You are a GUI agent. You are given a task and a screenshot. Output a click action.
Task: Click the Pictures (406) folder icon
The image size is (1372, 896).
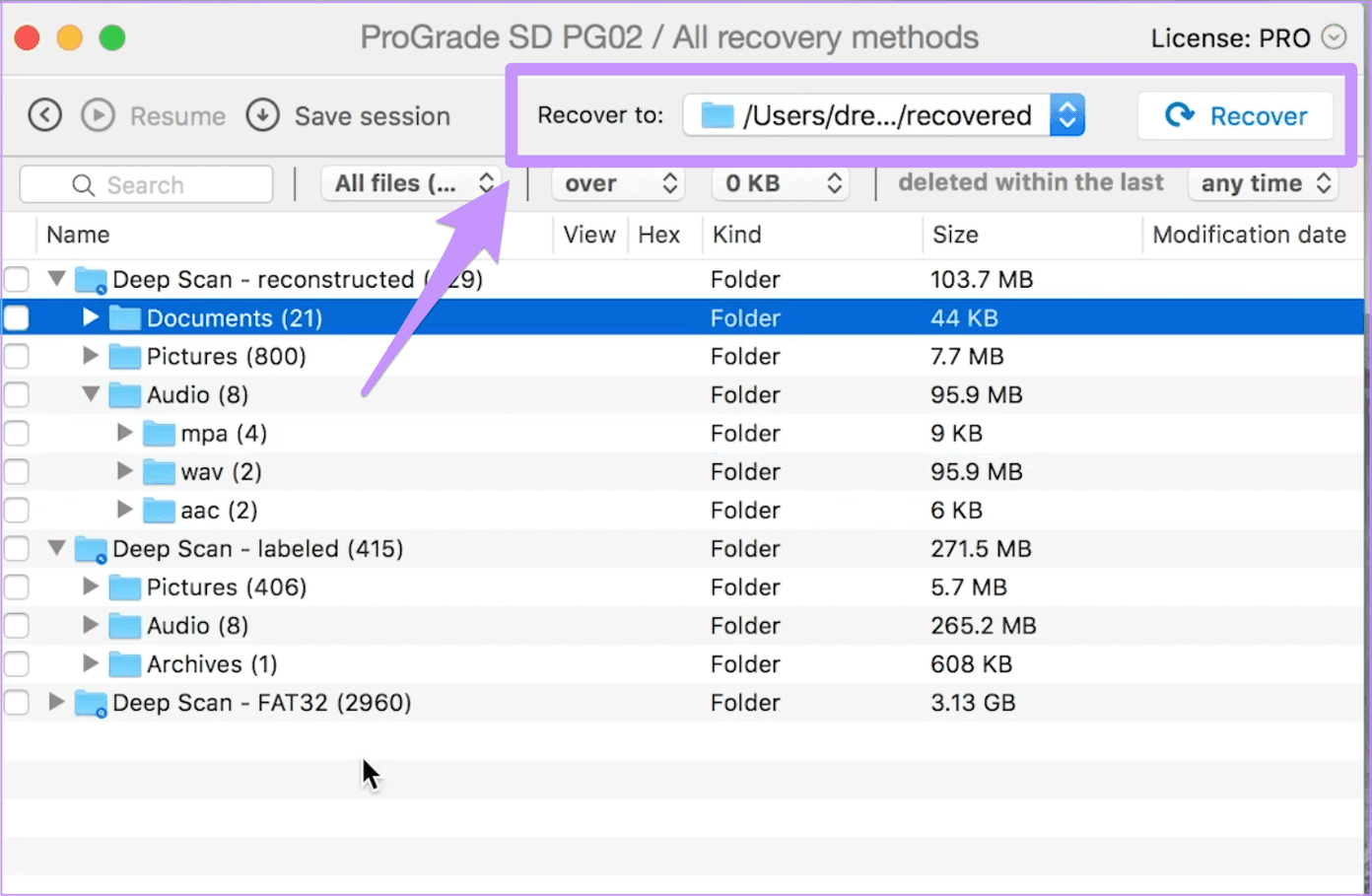(124, 587)
